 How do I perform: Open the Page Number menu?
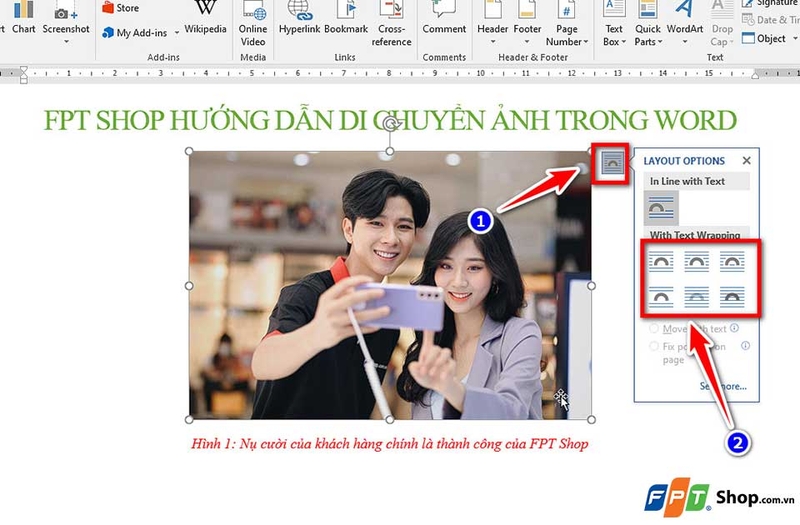(567, 24)
